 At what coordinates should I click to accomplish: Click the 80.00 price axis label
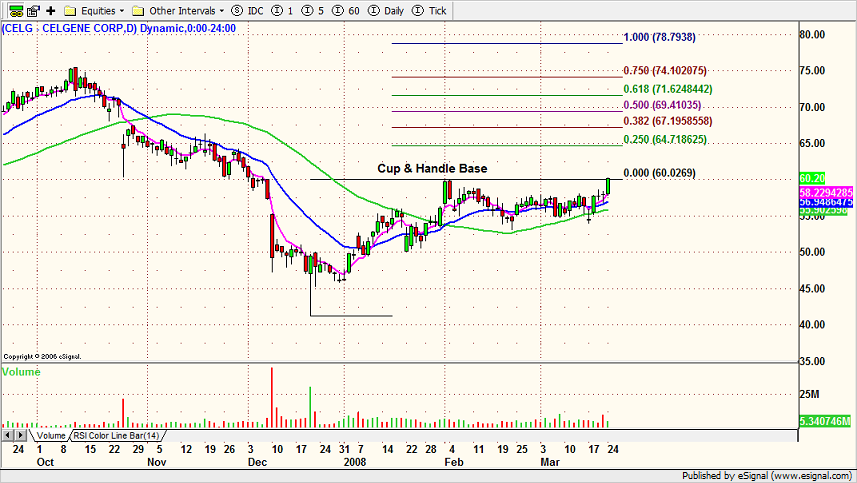(812, 34)
